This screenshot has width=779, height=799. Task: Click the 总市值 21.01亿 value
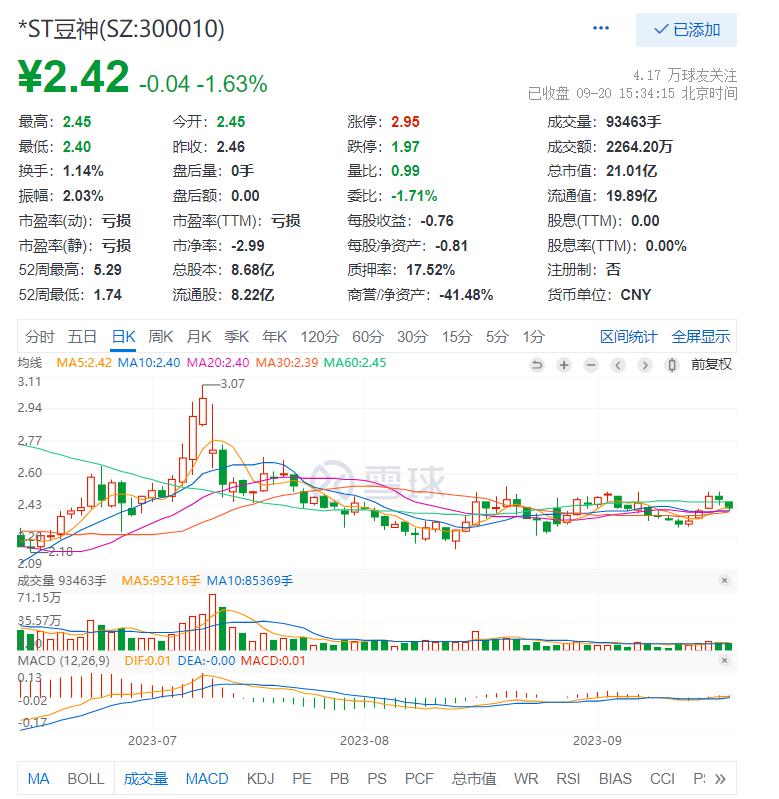(631, 171)
